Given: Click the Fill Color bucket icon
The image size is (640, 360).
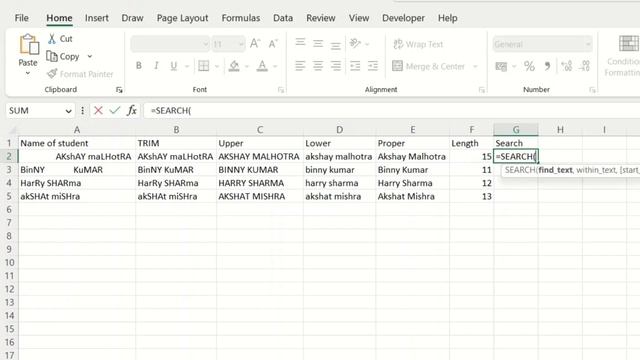Looking at the screenshot, I should [234, 66].
